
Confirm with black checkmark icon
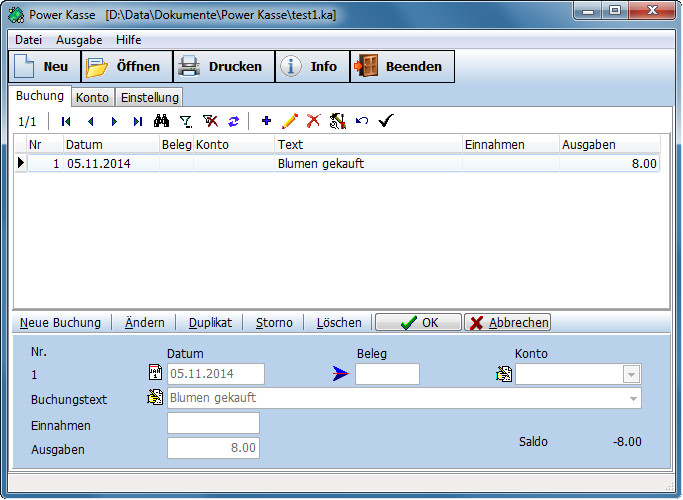(x=386, y=121)
